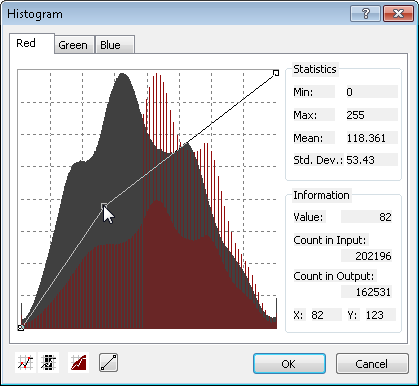The height and width of the screenshot is (386, 419).
Task: Select the curve-with-red-points editing mode icon
Action: pyautogui.click(x=25, y=363)
